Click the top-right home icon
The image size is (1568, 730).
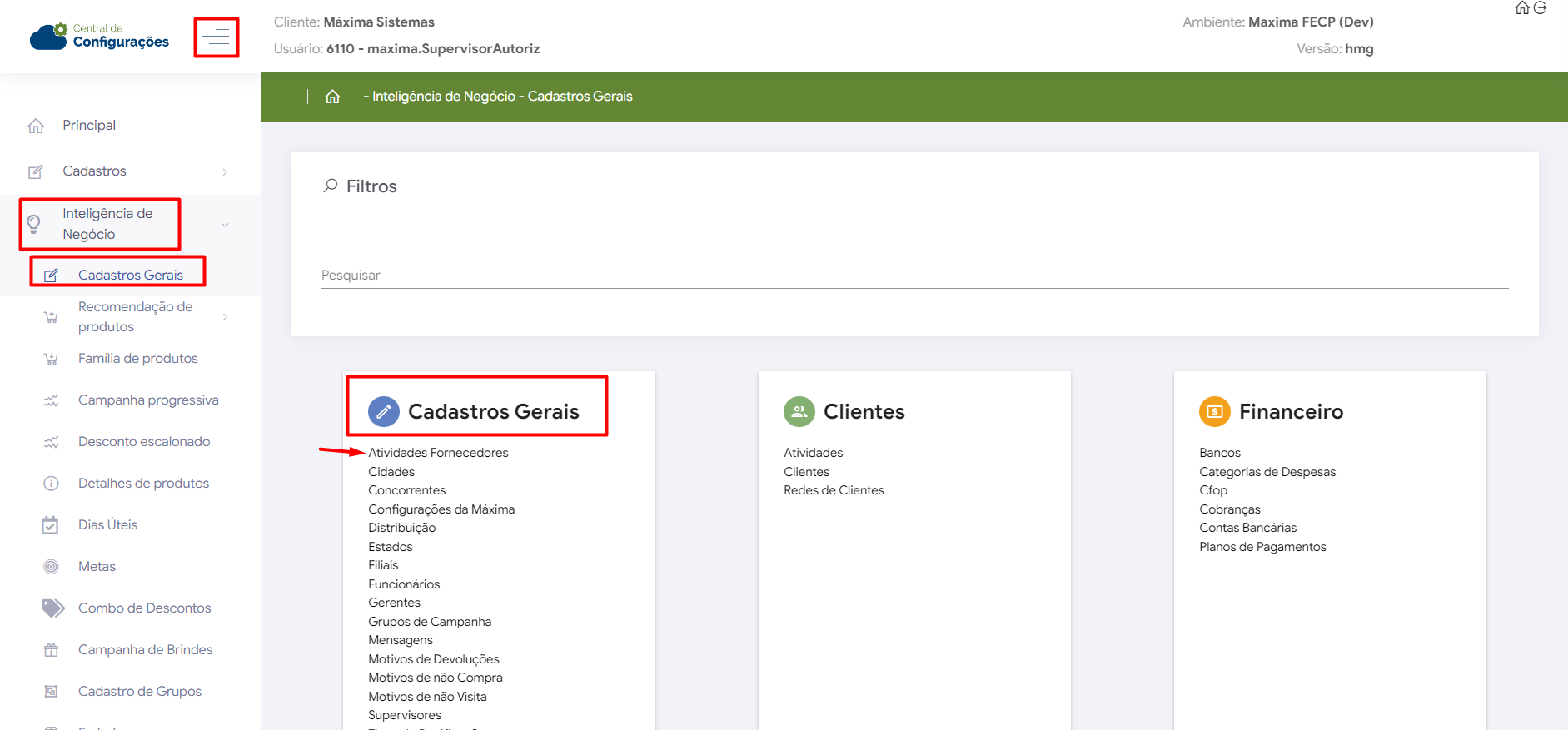[1522, 8]
